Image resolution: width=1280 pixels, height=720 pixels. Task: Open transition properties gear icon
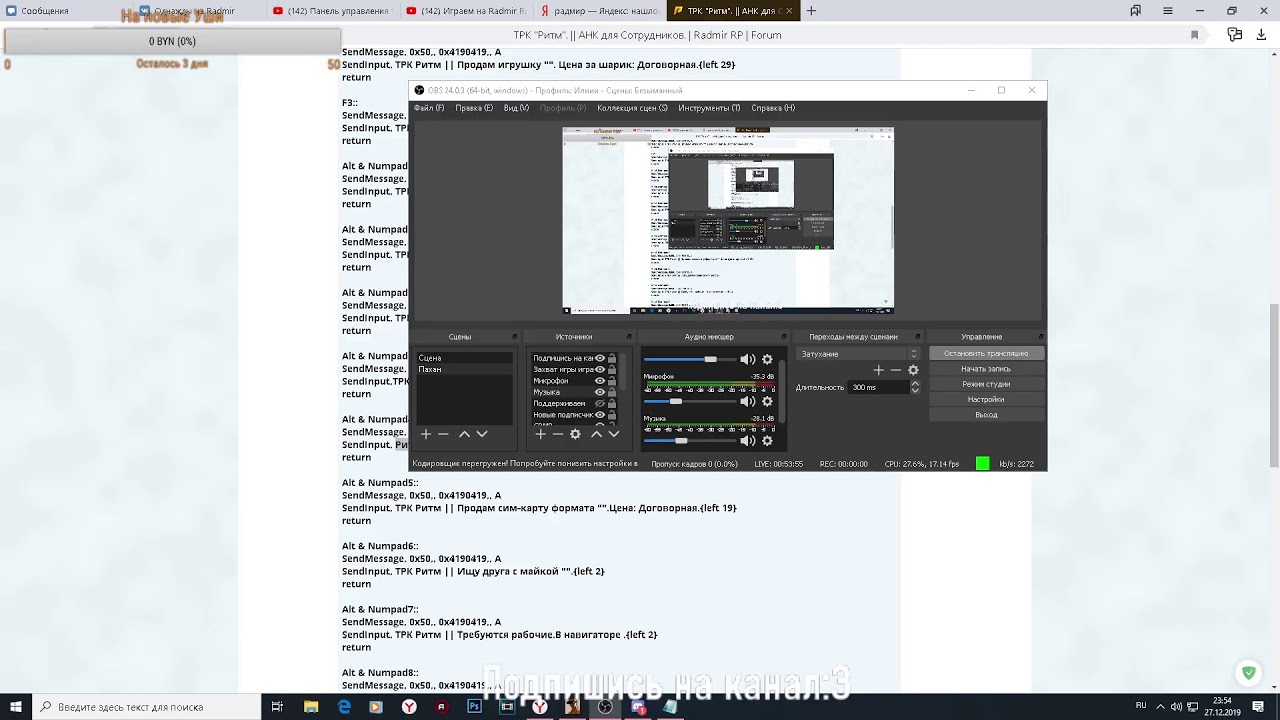tap(913, 370)
